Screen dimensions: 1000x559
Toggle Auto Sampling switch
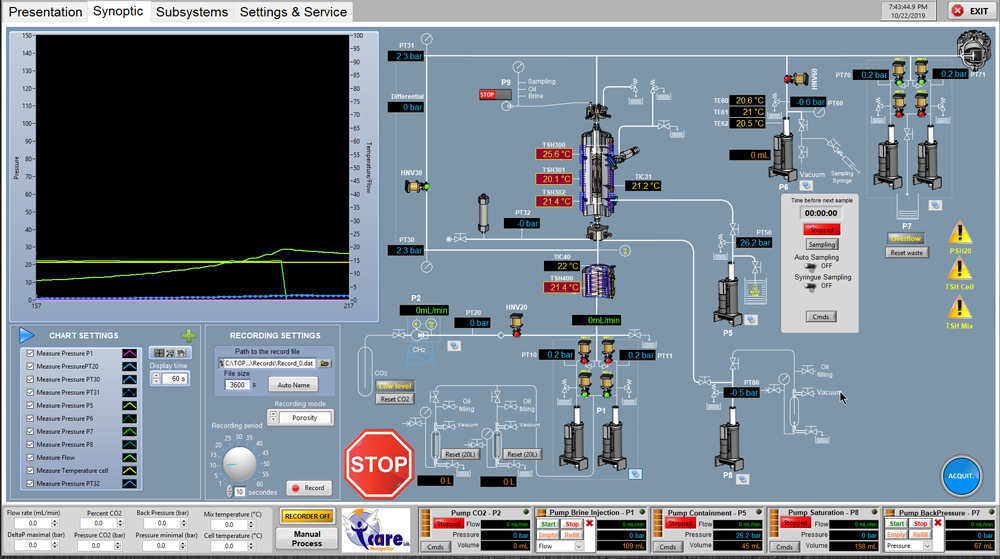point(811,266)
